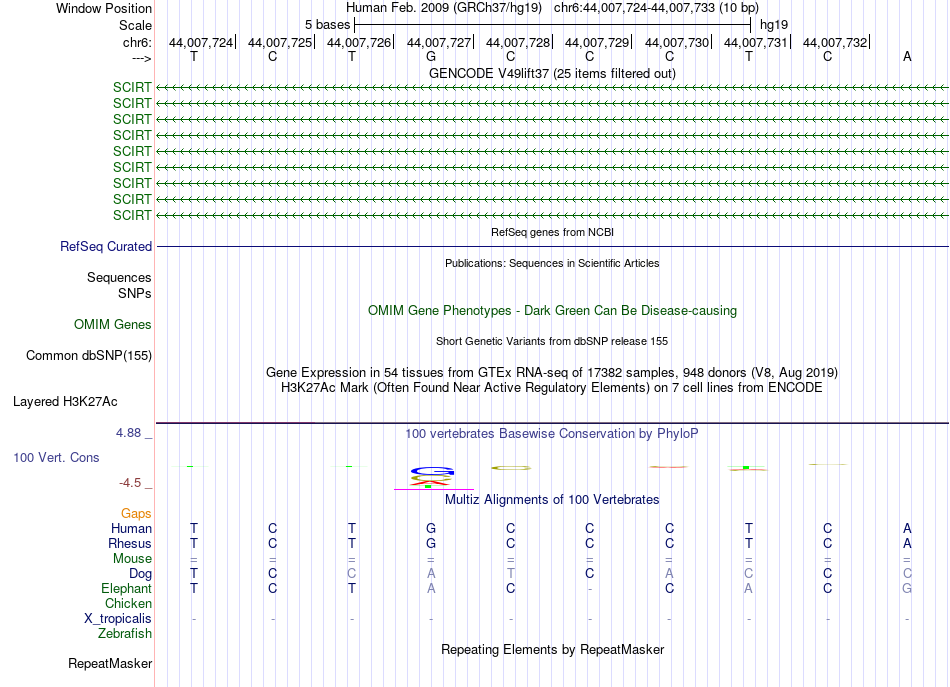This screenshot has height=687, width=950.
Task: Click the 100 Vert. Cons track label
Action: point(56,457)
